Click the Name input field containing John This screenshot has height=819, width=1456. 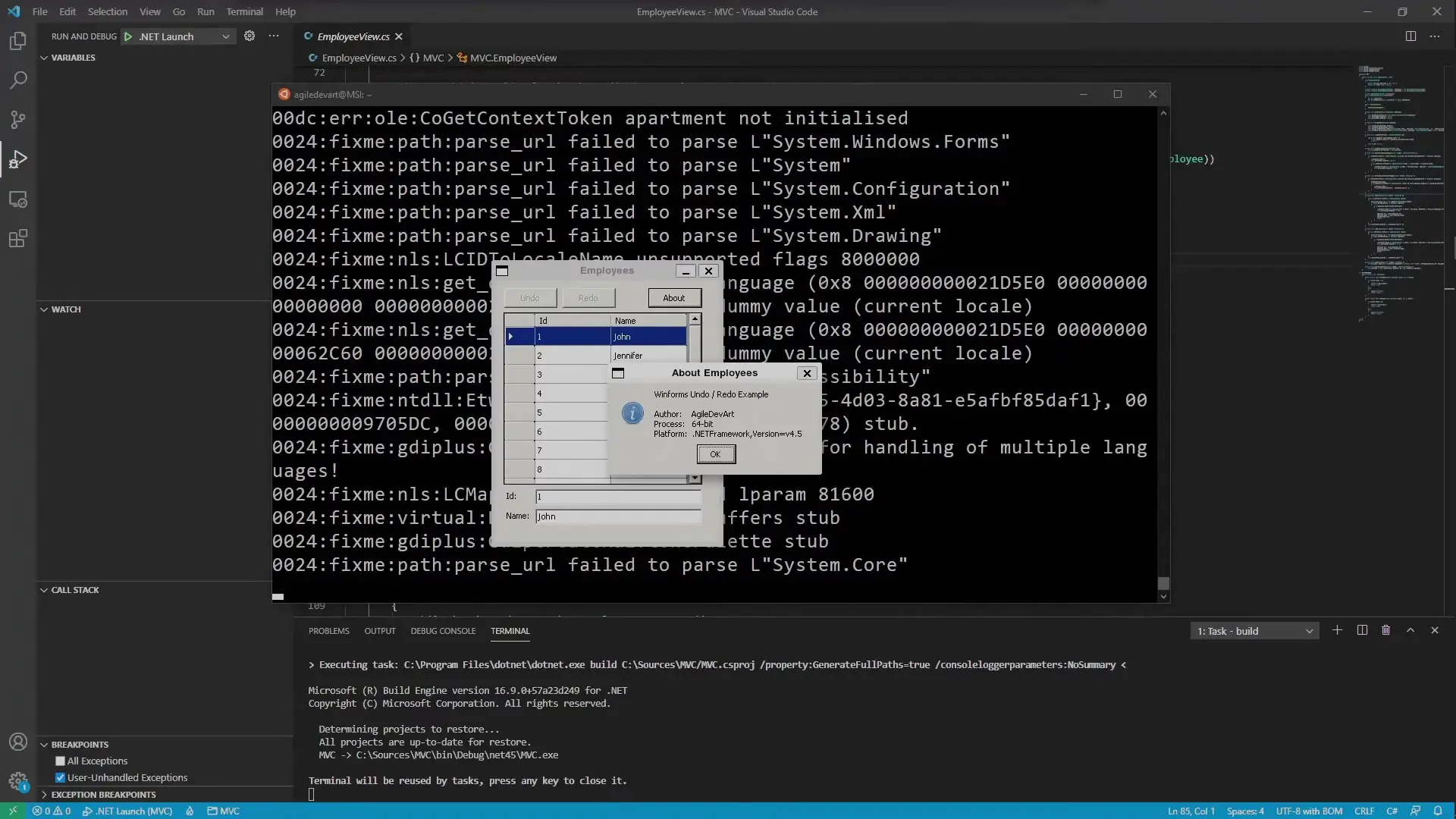618,516
